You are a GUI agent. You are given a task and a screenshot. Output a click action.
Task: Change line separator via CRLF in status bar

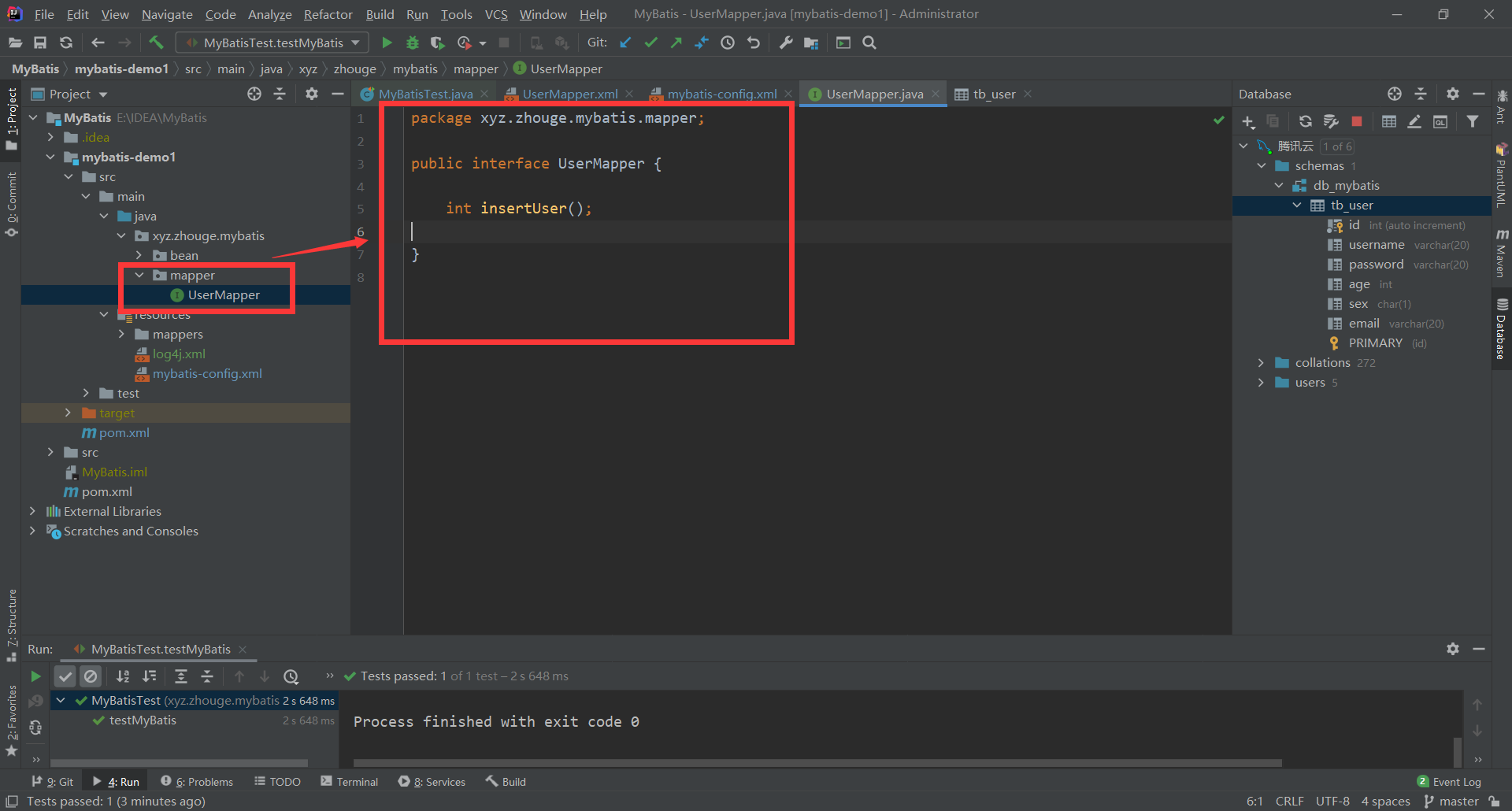pos(1290,802)
